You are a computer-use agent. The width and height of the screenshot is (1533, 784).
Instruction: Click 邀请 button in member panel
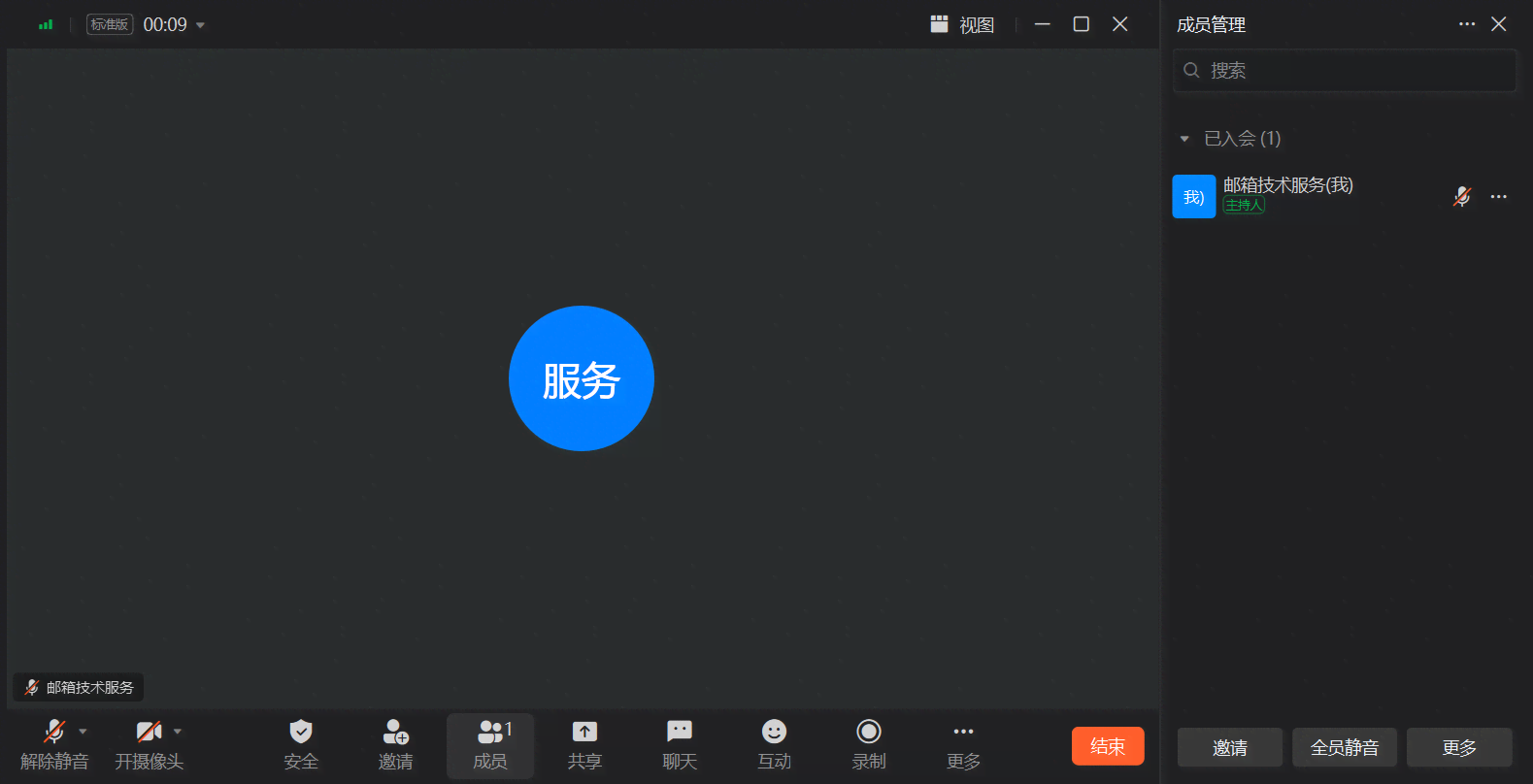[x=1230, y=748]
